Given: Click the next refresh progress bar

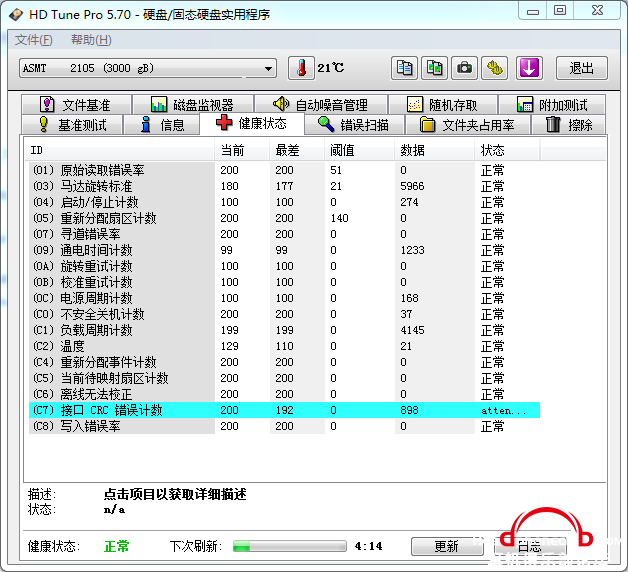Looking at the screenshot, I should click(290, 546).
